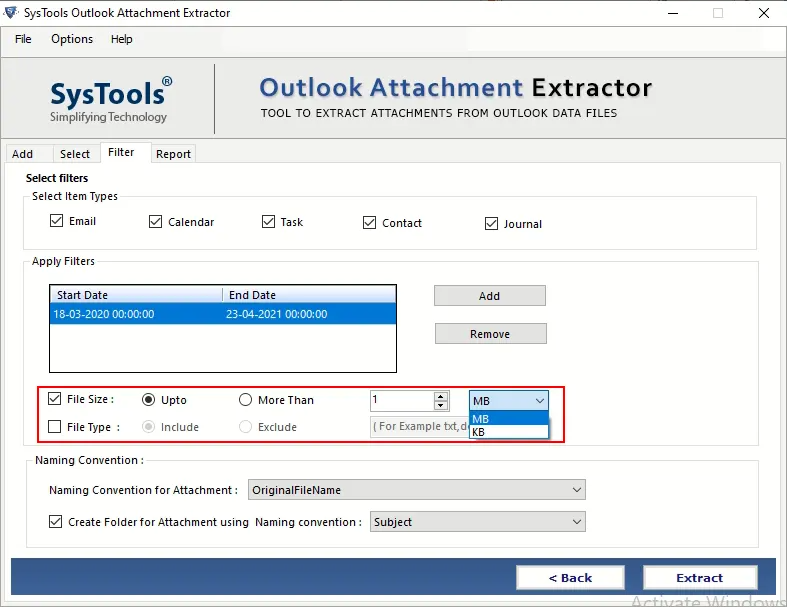Image resolution: width=787 pixels, height=607 pixels.
Task: Disable the File Size filter checkbox
Action: tap(55, 400)
